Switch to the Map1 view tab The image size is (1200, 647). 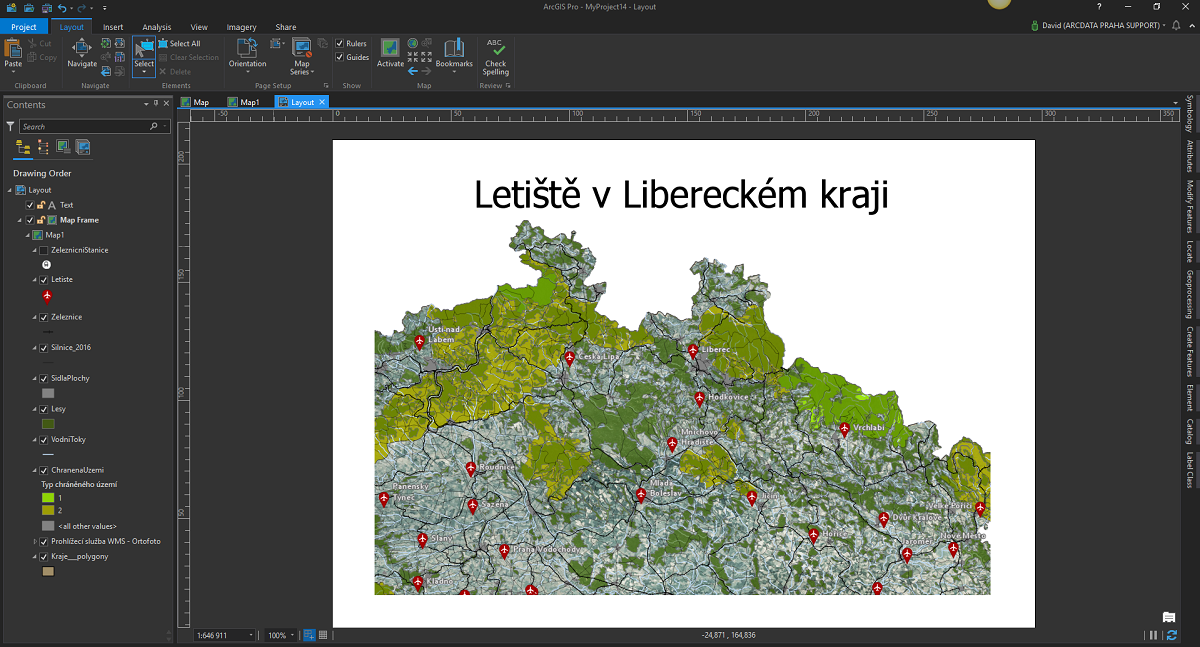pyautogui.click(x=243, y=102)
